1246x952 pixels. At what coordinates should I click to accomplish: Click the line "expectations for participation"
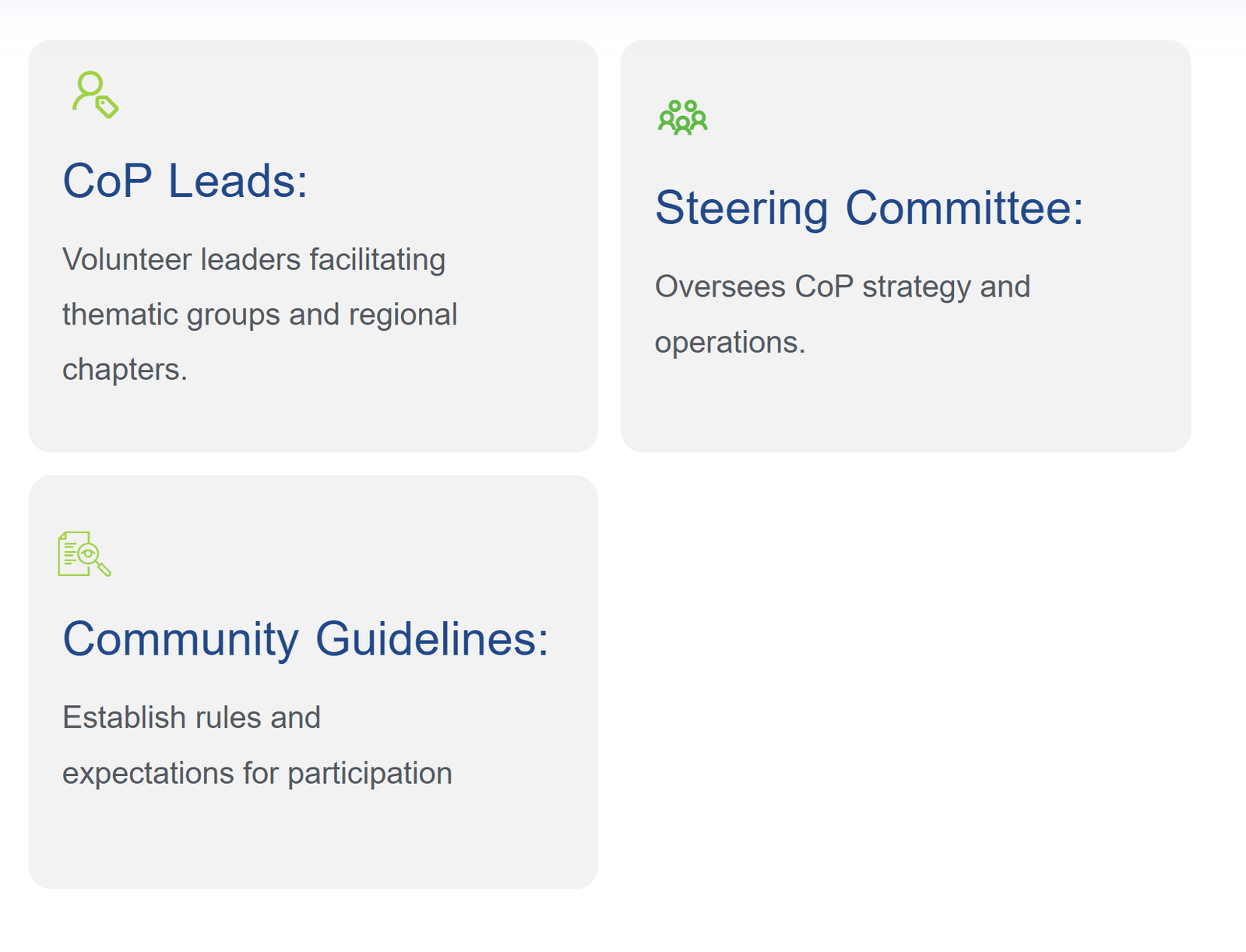tap(257, 773)
